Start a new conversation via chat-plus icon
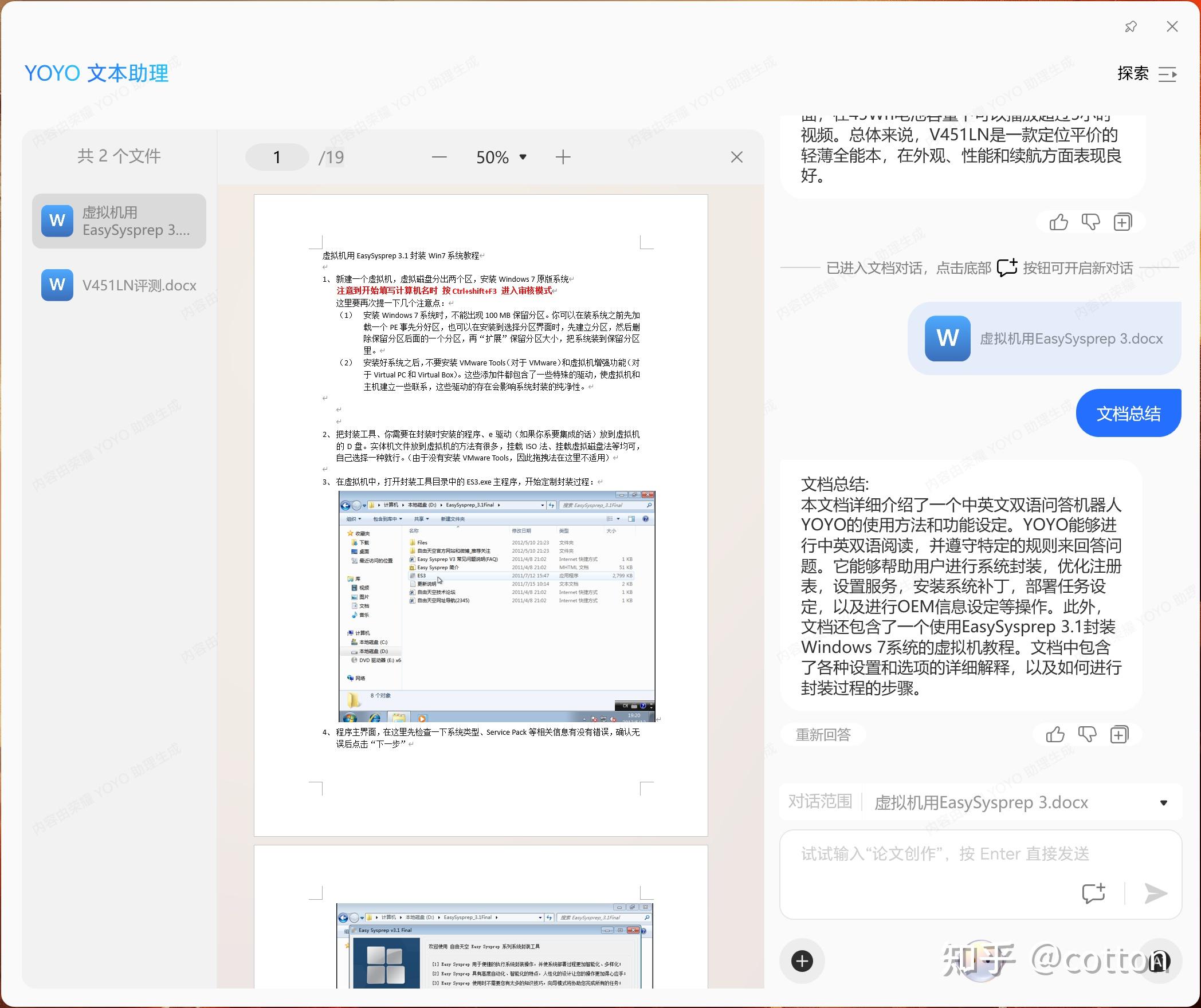The image size is (1201, 1008). [x=1093, y=893]
